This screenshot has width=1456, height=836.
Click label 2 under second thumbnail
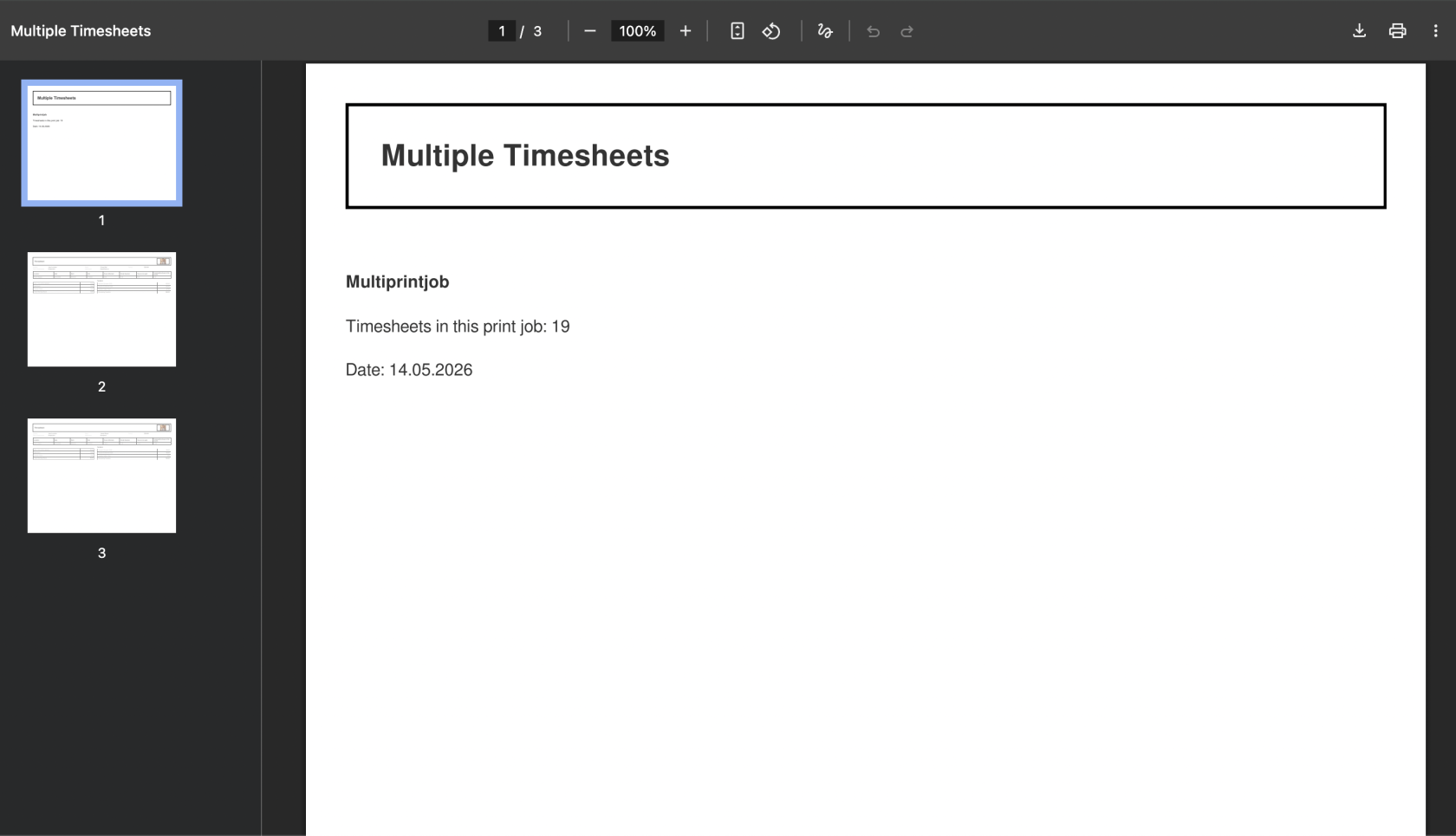pos(101,387)
